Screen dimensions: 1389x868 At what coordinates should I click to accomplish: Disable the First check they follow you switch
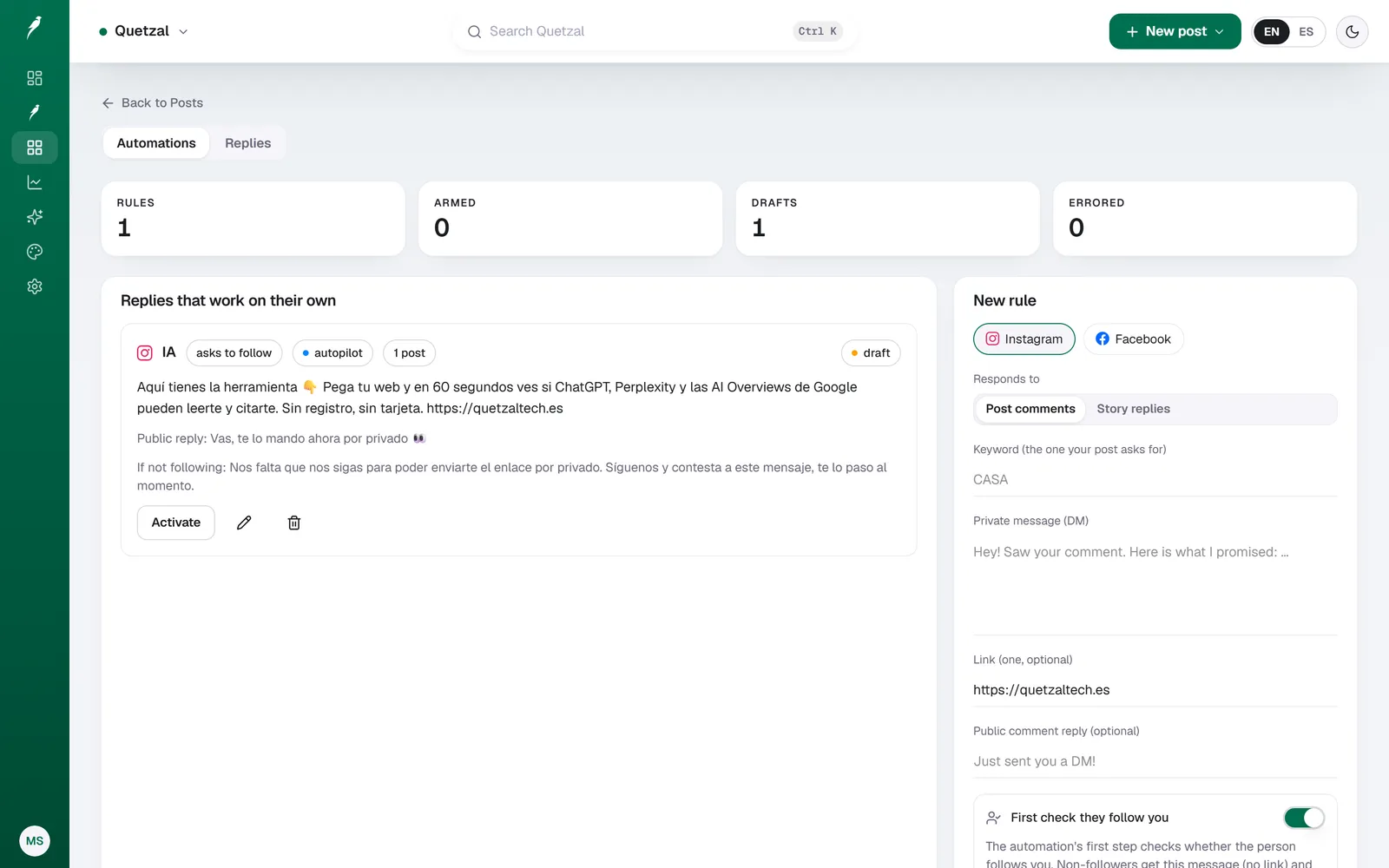click(1304, 818)
